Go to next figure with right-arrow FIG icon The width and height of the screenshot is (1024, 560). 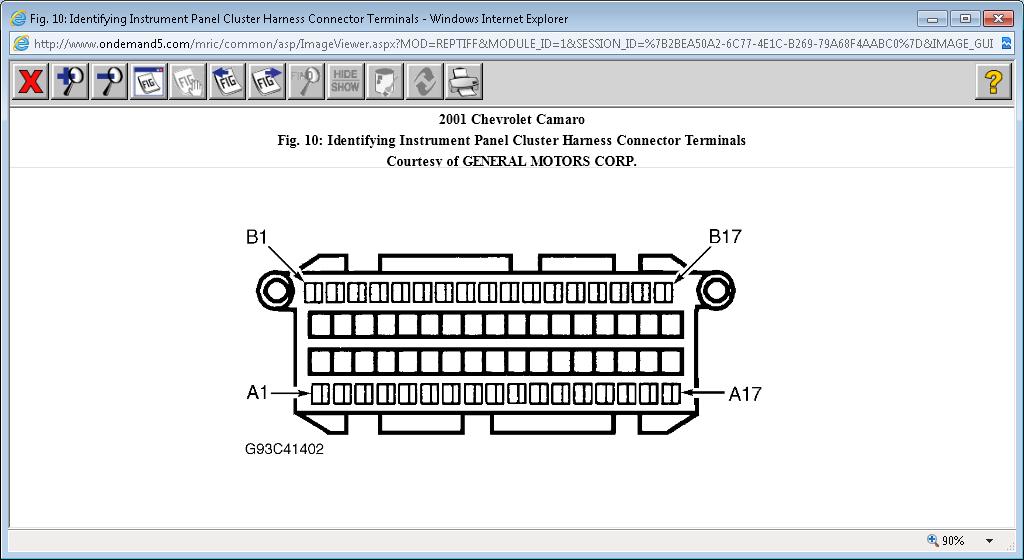point(266,82)
